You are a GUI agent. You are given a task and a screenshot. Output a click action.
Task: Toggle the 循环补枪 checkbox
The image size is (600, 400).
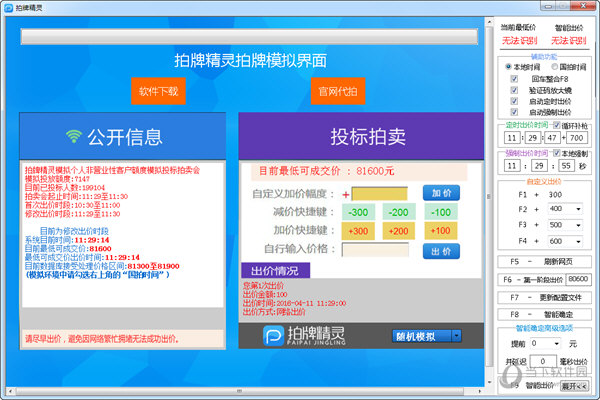click(557, 125)
